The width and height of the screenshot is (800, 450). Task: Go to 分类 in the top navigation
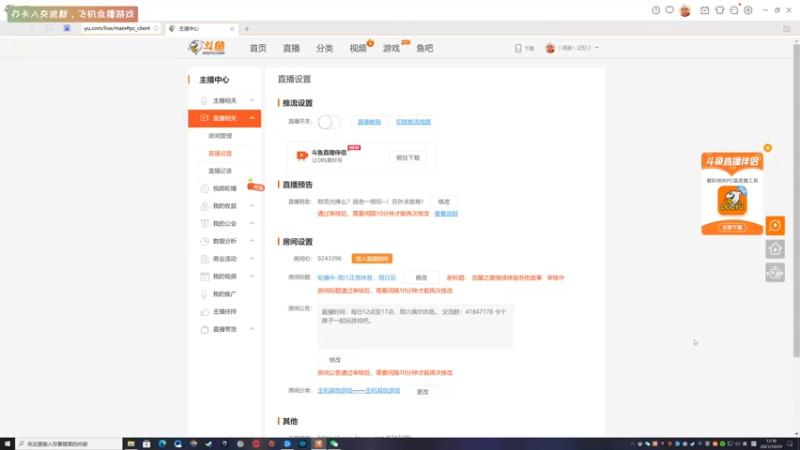coord(324,48)
